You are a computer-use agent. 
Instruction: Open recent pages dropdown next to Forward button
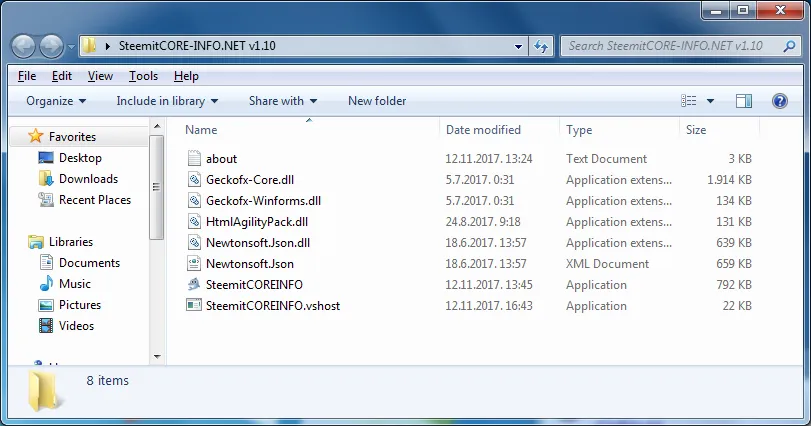click(x=71, y=47)
